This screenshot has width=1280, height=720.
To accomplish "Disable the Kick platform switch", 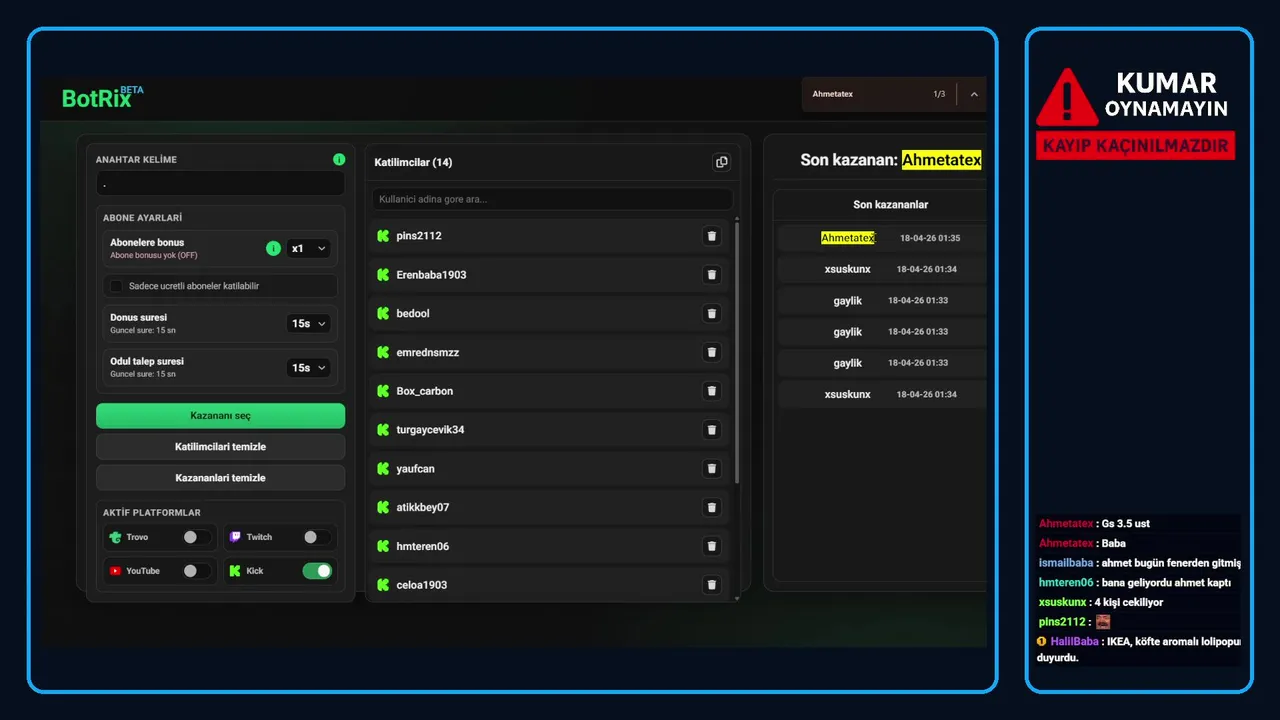I will [317, 571].
